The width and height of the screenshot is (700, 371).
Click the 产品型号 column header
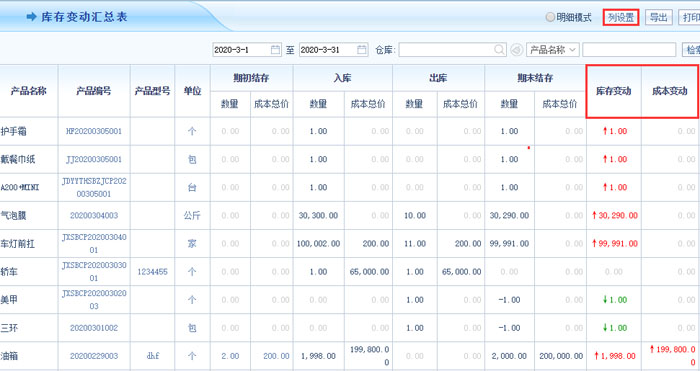click(x=152, y=91)
